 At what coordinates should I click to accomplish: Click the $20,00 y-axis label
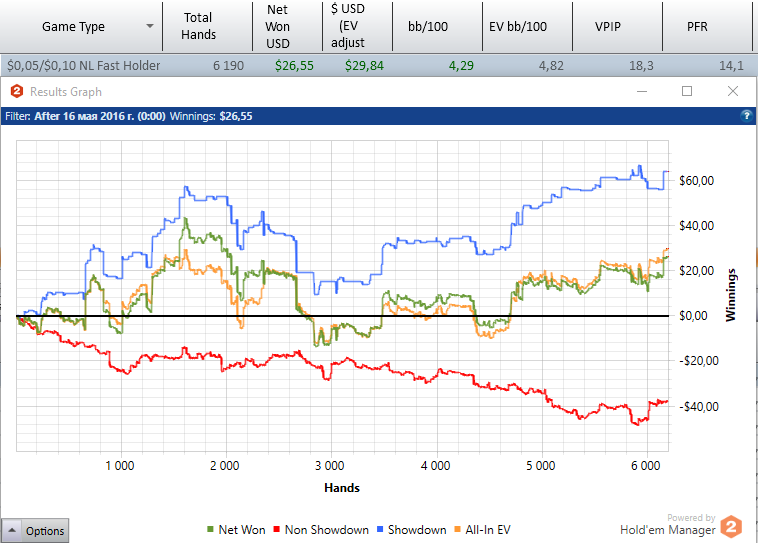(697, 270)
